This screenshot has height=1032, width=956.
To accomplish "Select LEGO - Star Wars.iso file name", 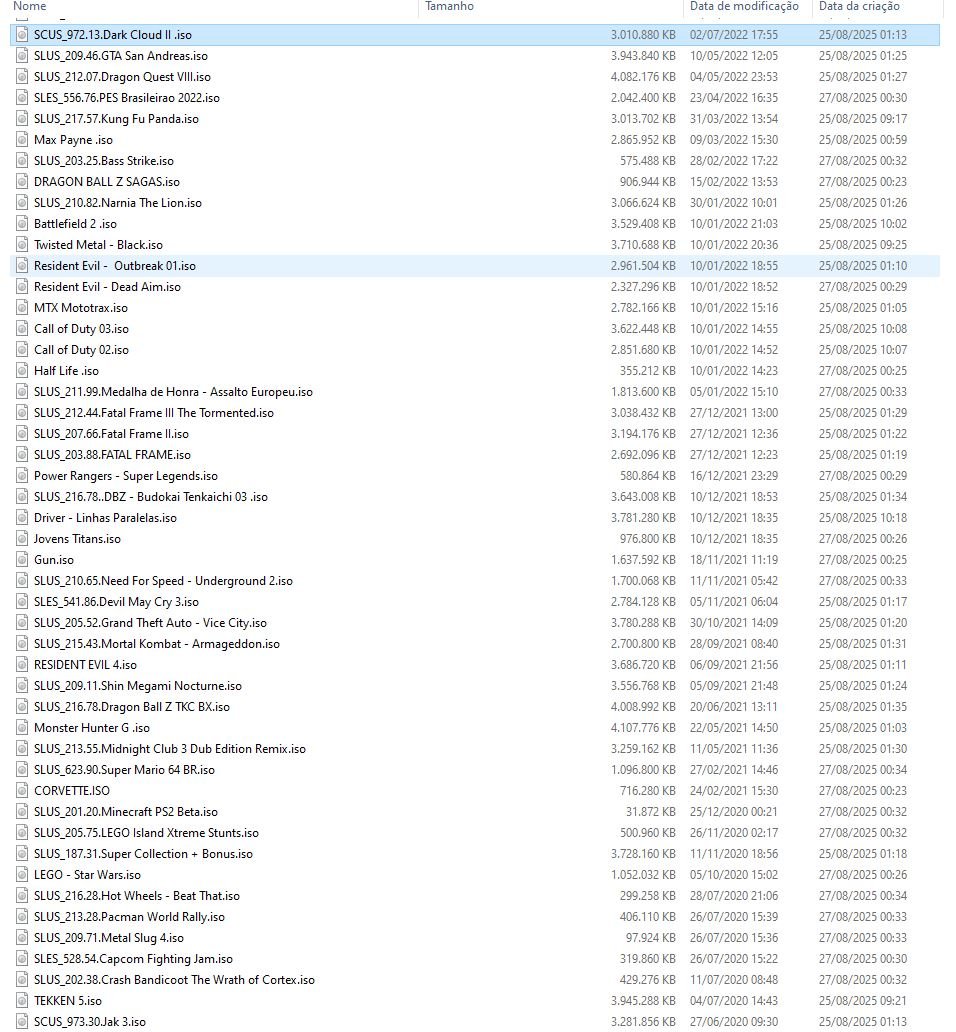I will coord(87,875).
